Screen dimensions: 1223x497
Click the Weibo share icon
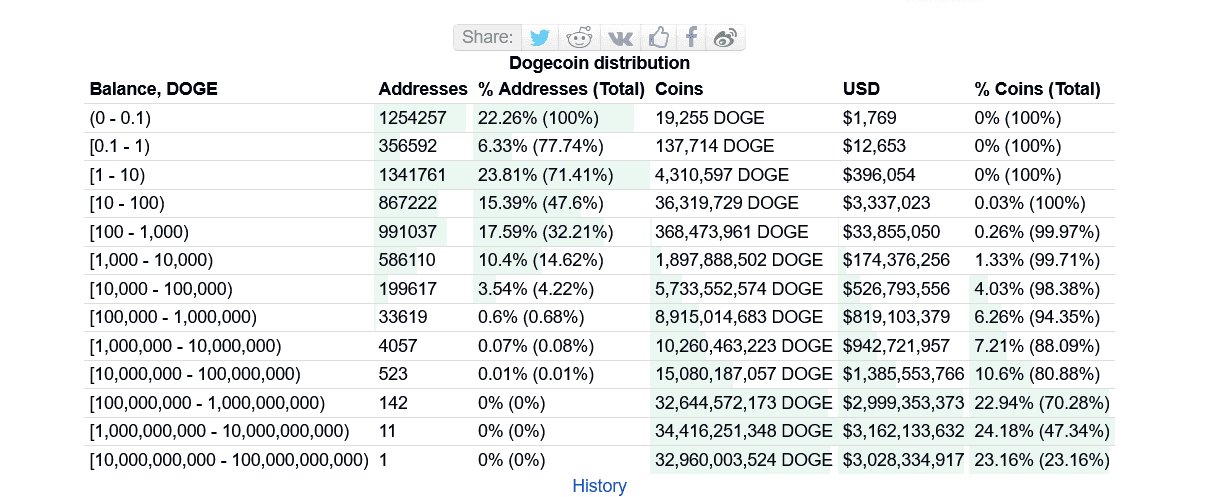(726, 38)
